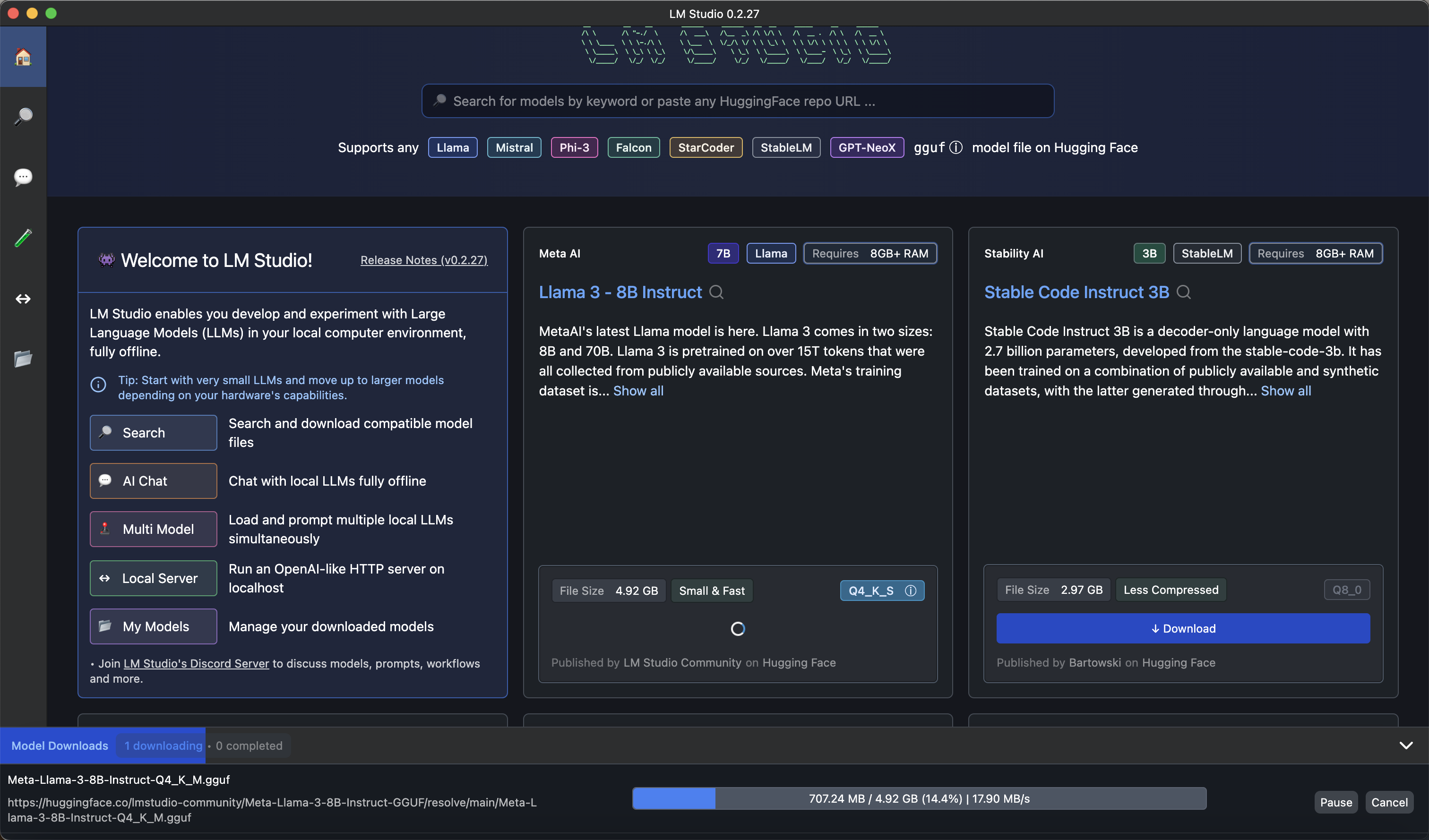Click the File Size 4.92 GB label
The image size is (1429, 840).
click(x=609, y=591)
